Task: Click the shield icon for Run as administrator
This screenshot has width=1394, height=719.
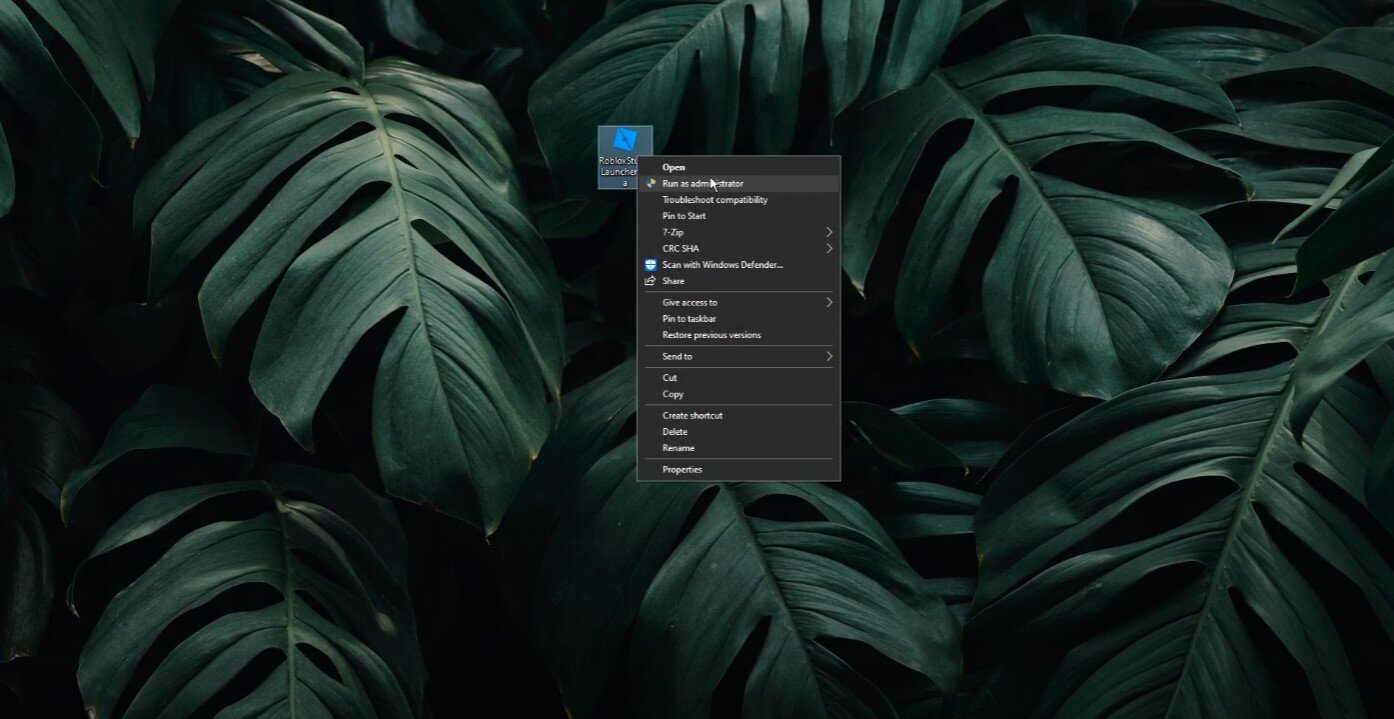Action: click(650, 184)
